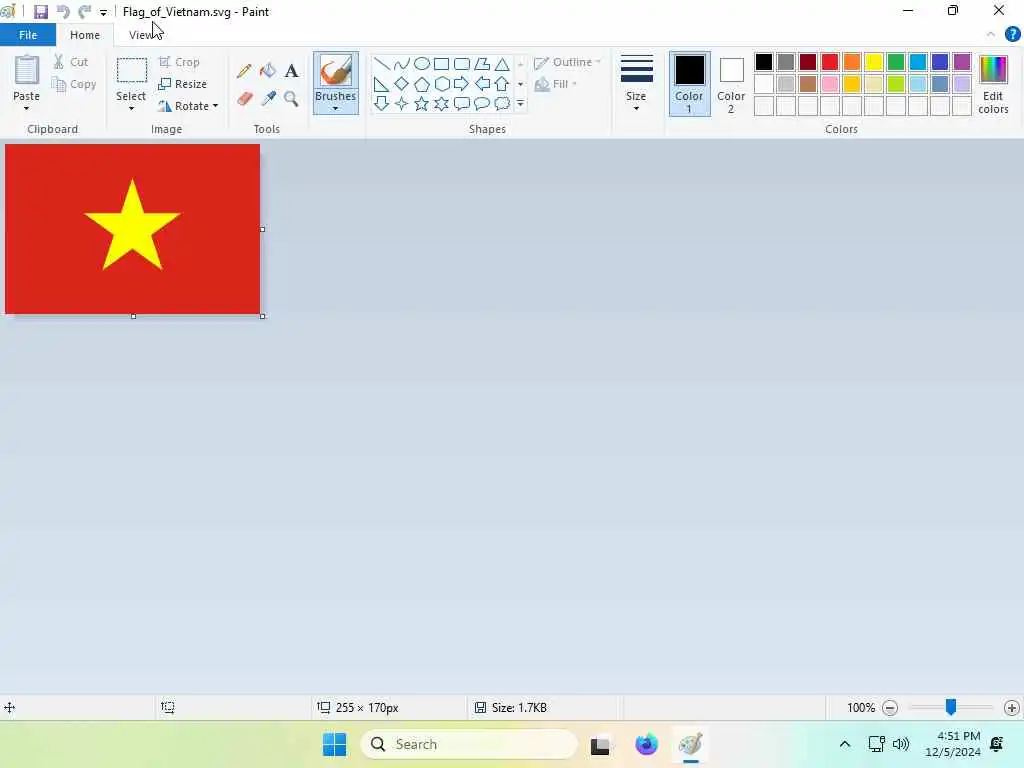Pick the Eraser tool

tap(244, 99)
